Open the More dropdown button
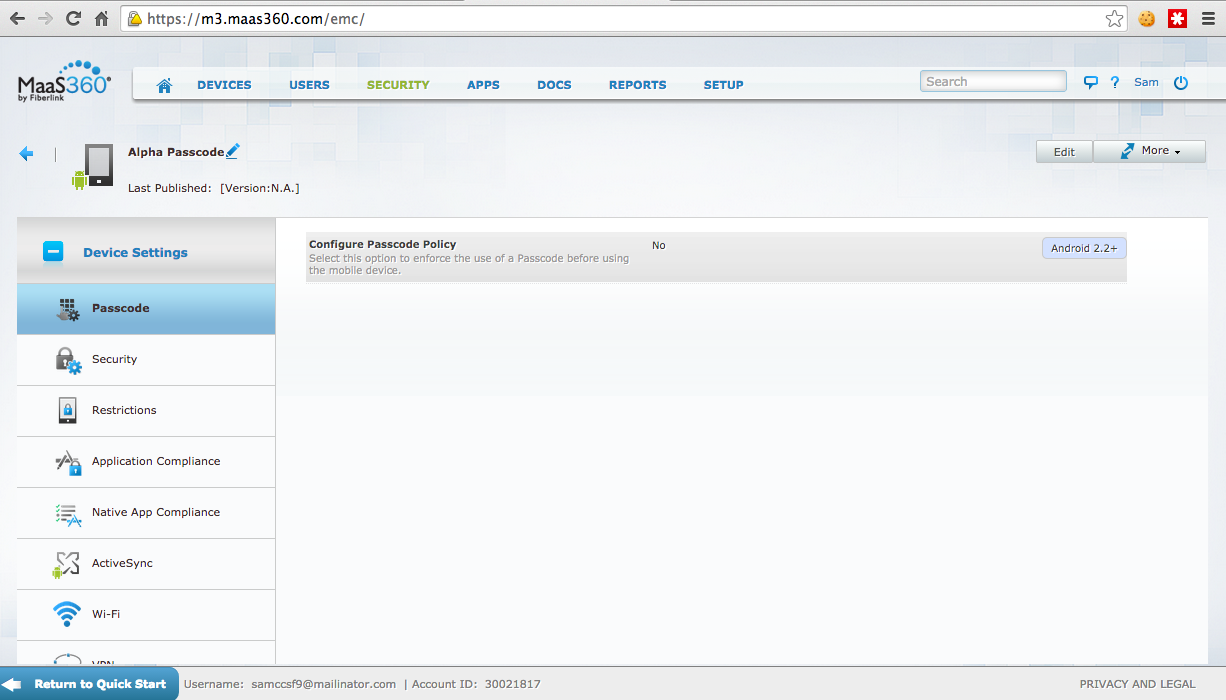This screenshot has height=700, width=1226. 1150,151
